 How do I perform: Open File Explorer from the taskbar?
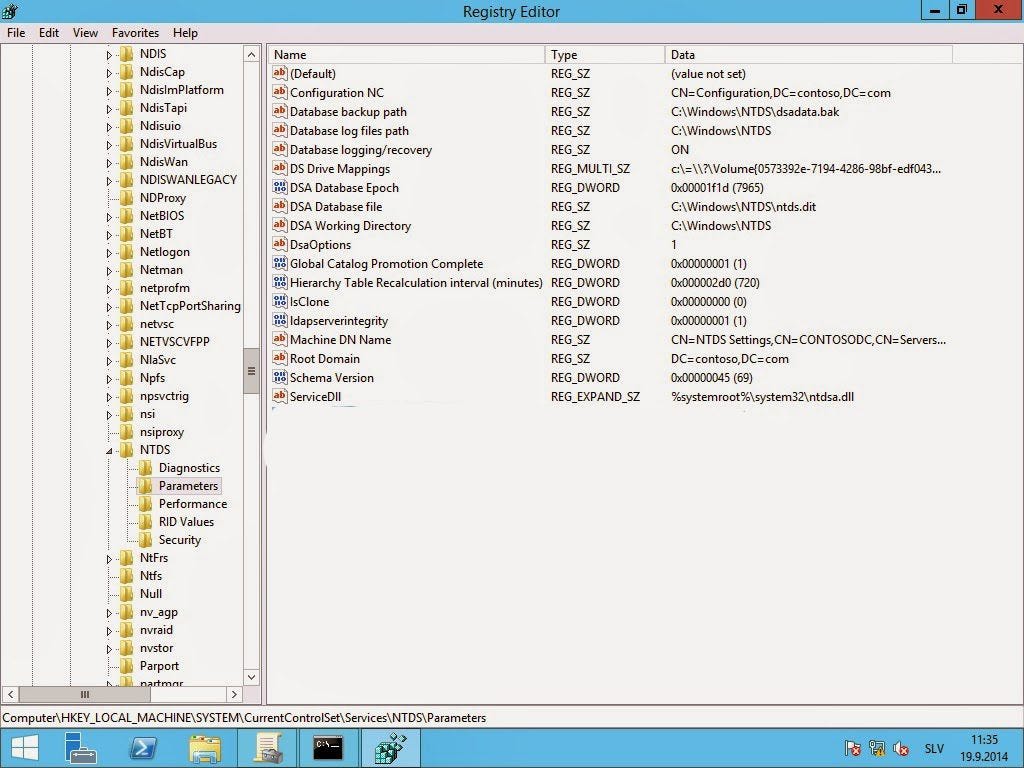pyautogui.click(x=204, y=748)
